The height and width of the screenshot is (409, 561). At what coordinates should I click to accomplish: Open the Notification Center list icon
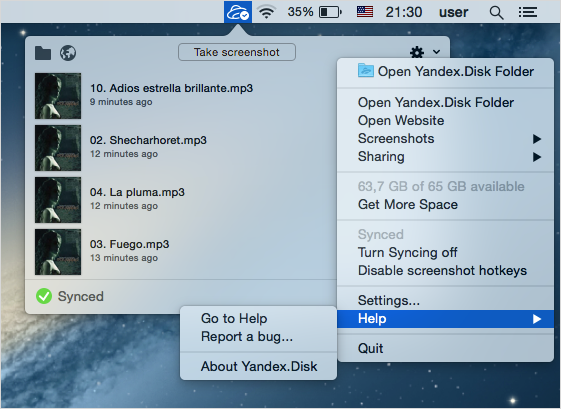pyautogui.click(x=528, y=13)
